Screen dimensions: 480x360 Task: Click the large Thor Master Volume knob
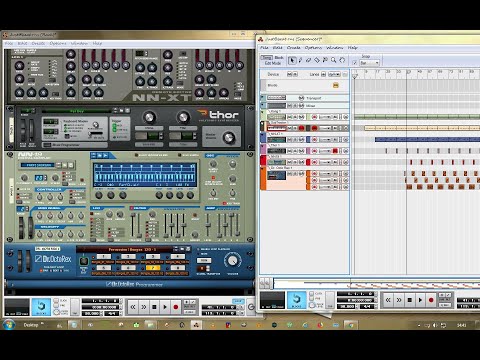click(229, 137)
